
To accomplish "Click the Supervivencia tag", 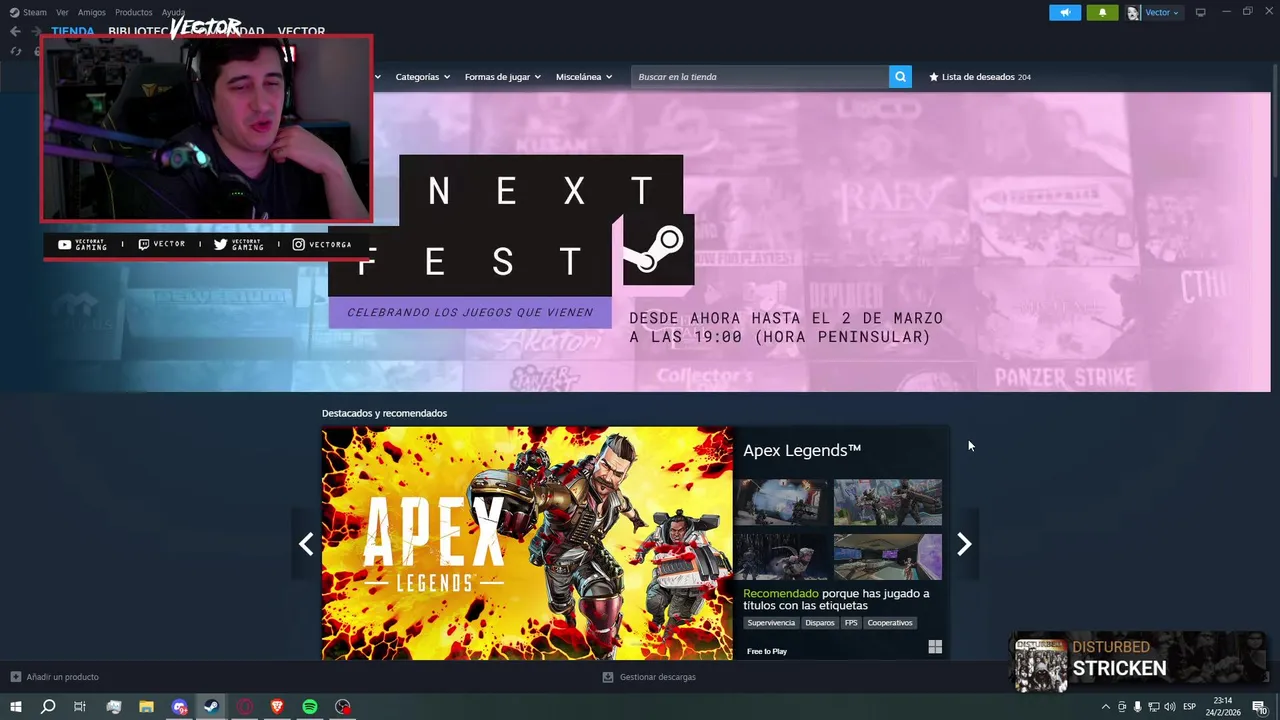I will point(771,622).
